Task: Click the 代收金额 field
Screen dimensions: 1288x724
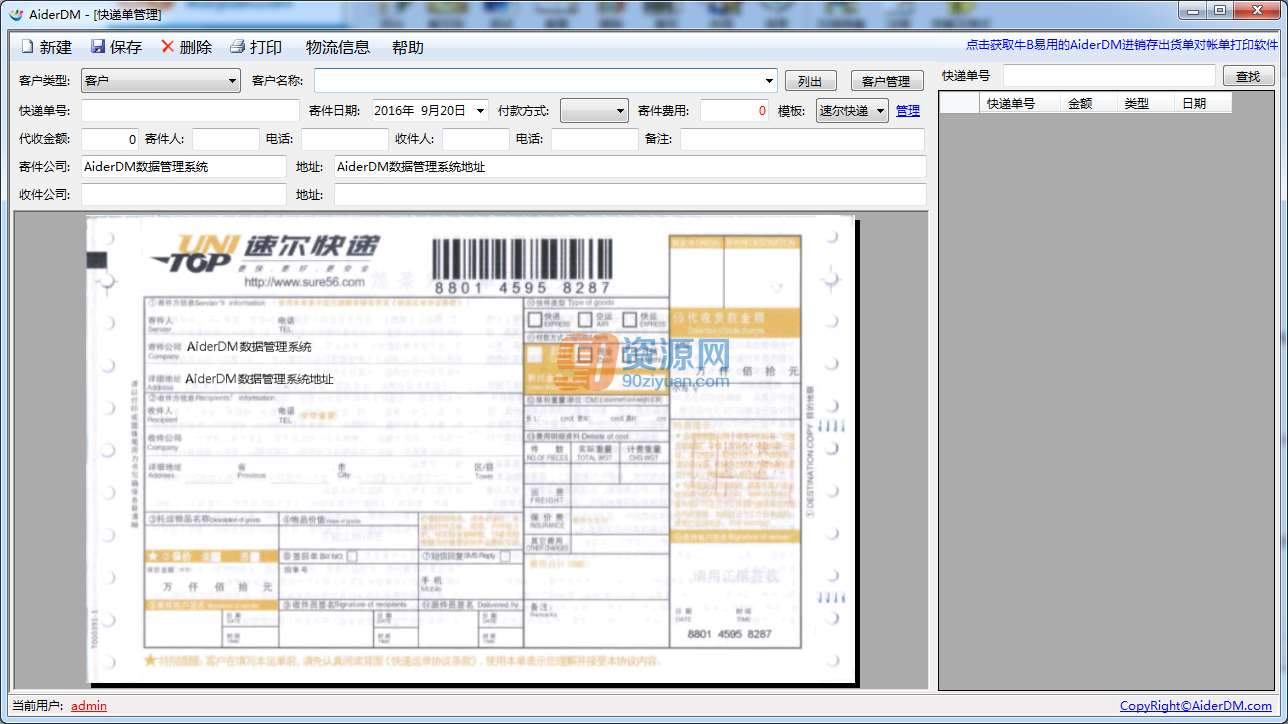Action: pos(110,139)
